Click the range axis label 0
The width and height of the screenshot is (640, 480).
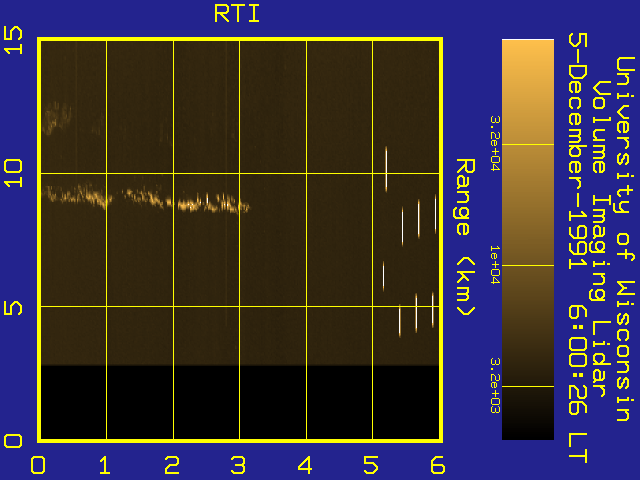click(13, 441)
